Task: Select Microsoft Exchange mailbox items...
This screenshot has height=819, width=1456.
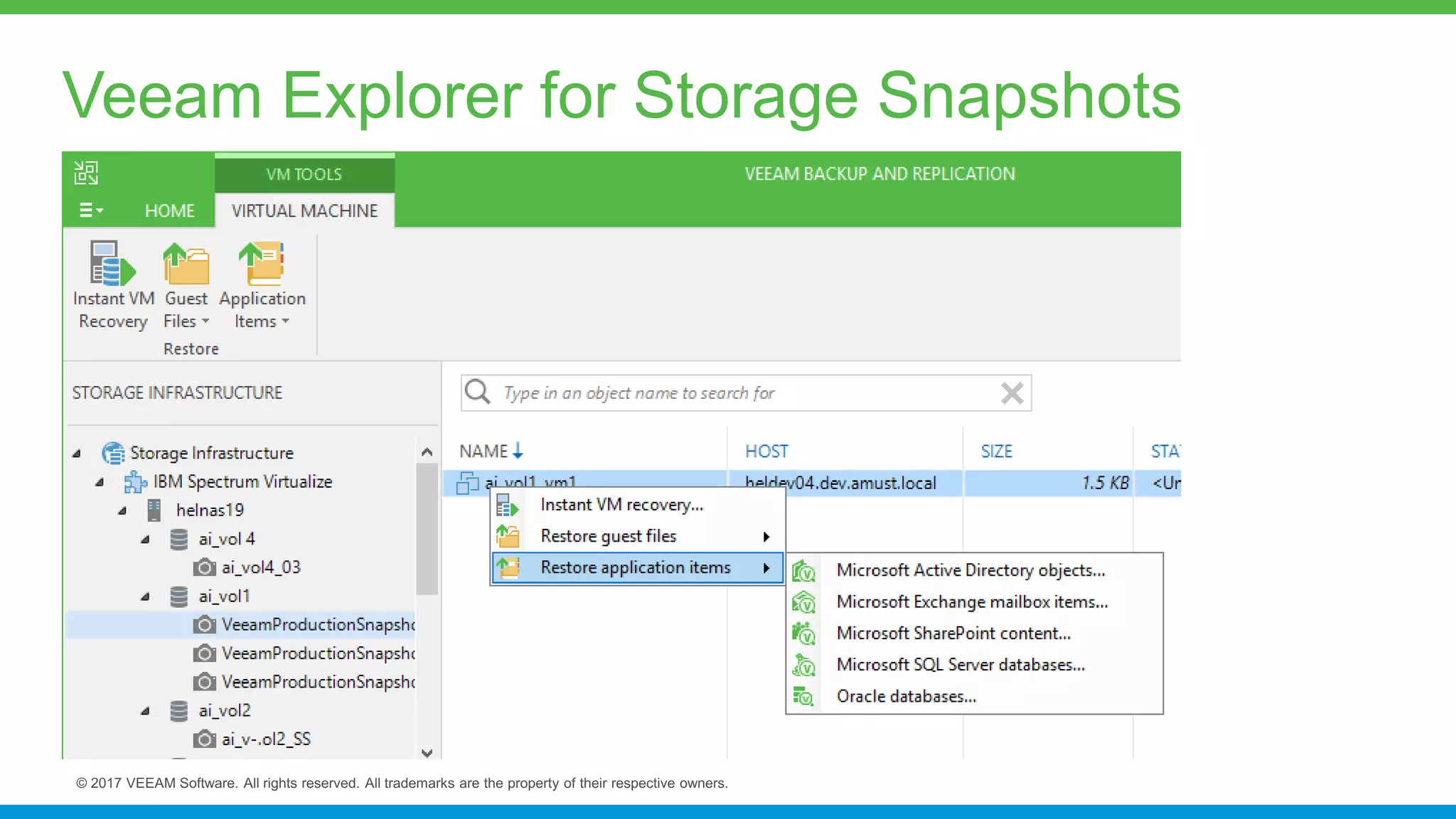Action: (974, 602)
